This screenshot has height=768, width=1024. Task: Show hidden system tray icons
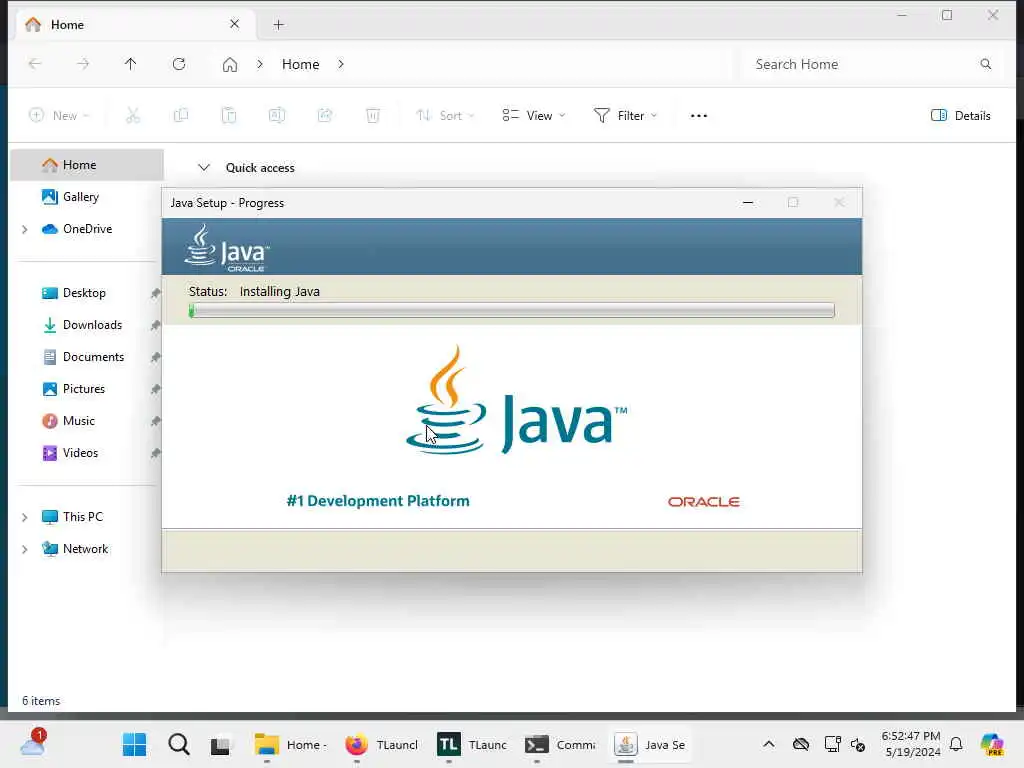point(769,744)
